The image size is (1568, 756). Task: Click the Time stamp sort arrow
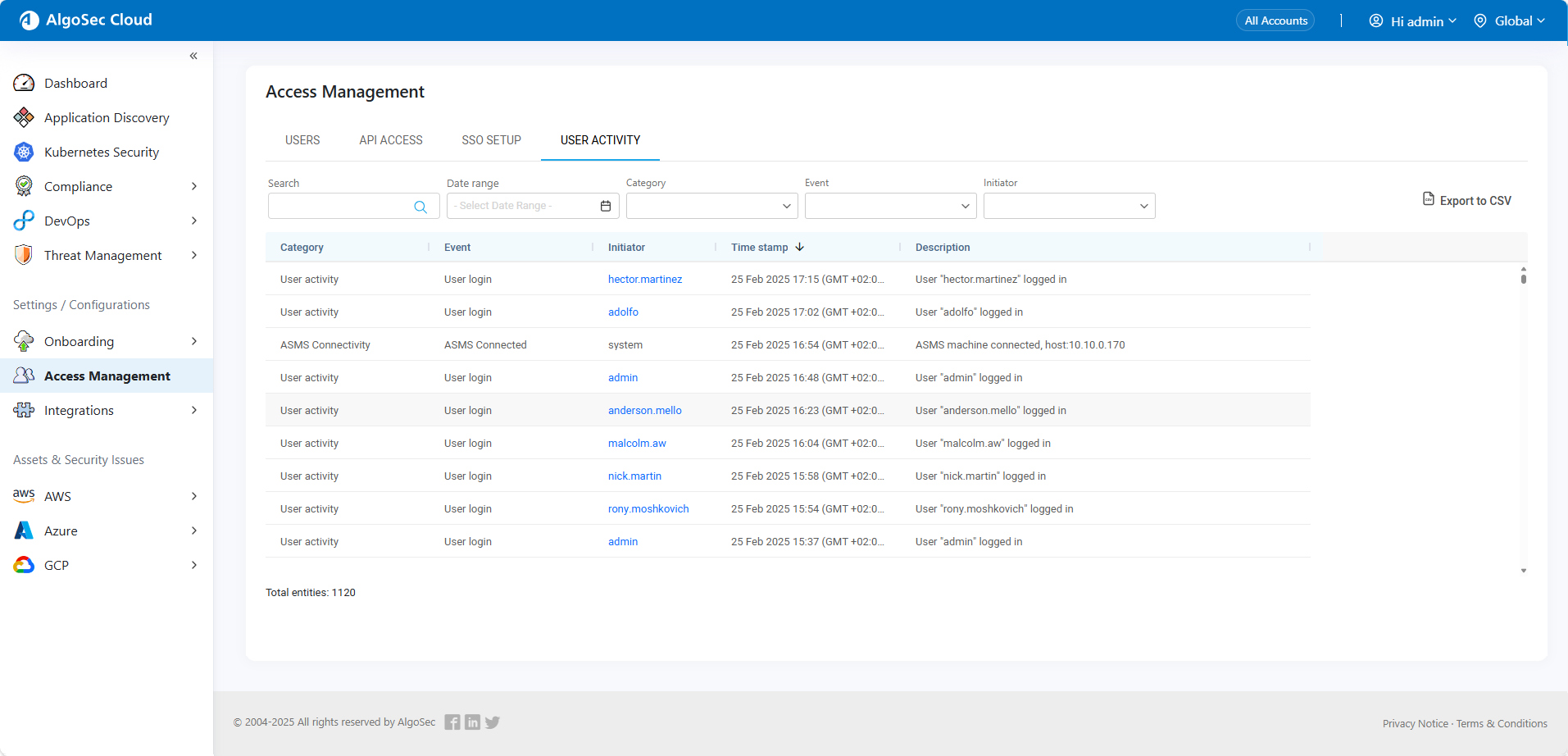tap(799, 247)
